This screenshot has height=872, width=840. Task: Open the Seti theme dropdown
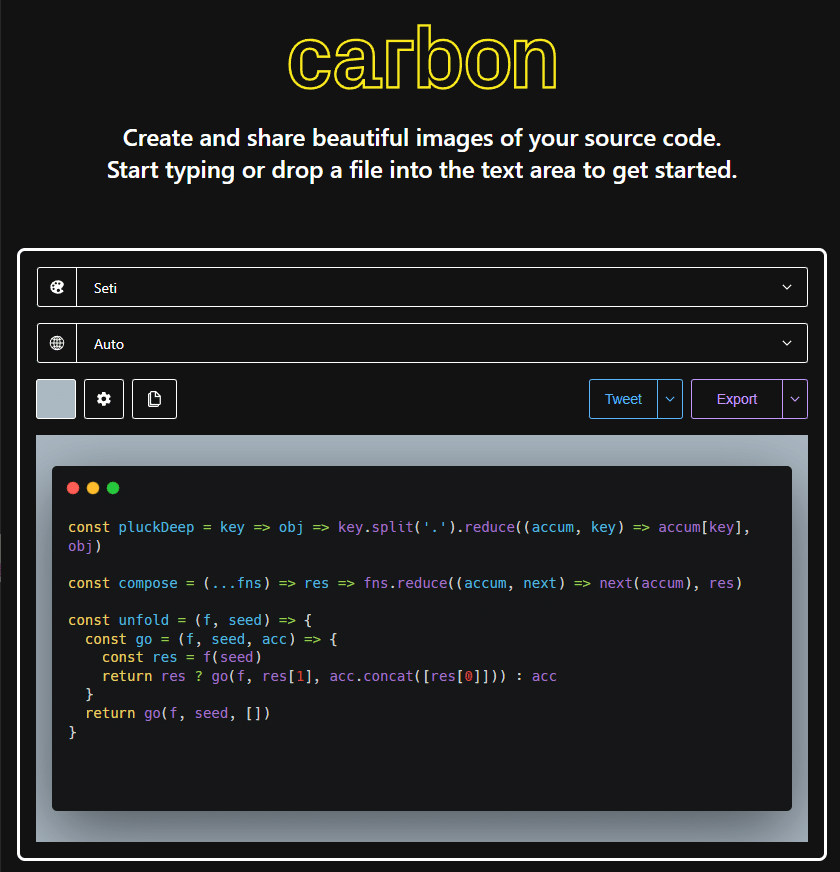coord(422,287)
